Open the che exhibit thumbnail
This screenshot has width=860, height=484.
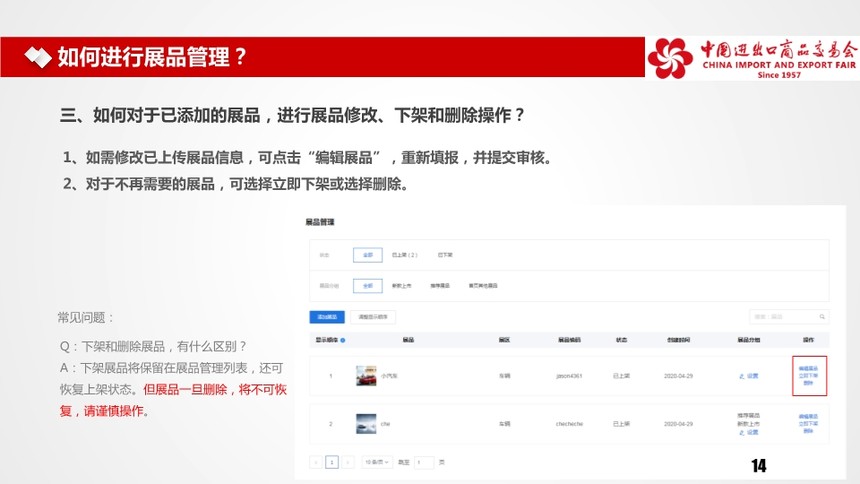coord(366,424)
